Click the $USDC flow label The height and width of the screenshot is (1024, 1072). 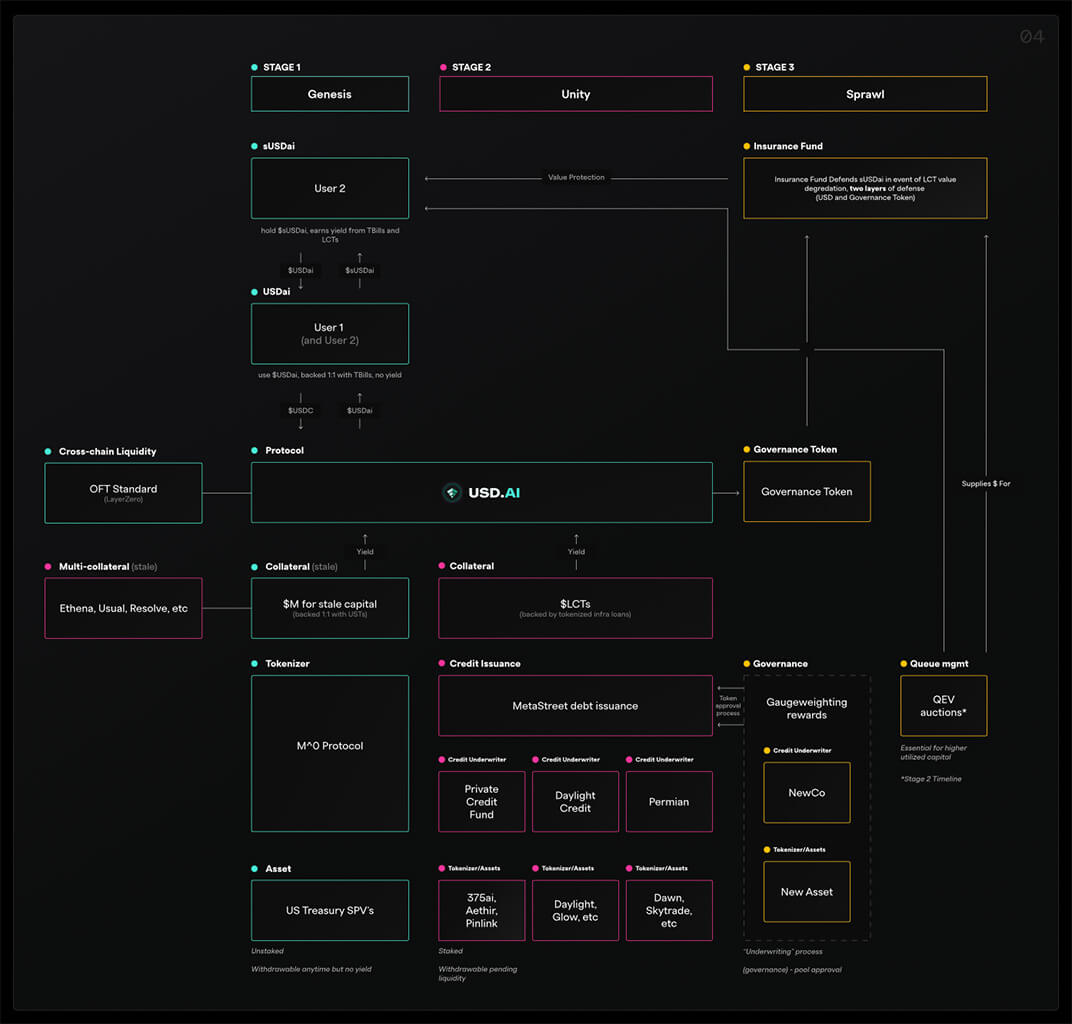pos(301,411)
